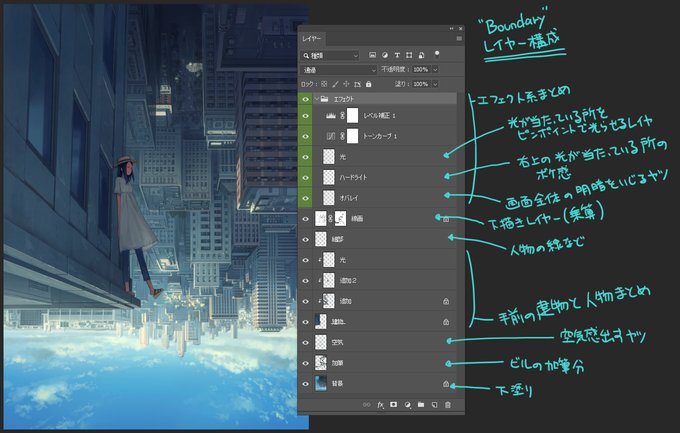
Task: Filter layers by type (text) layers
Action: coord(397,55)
